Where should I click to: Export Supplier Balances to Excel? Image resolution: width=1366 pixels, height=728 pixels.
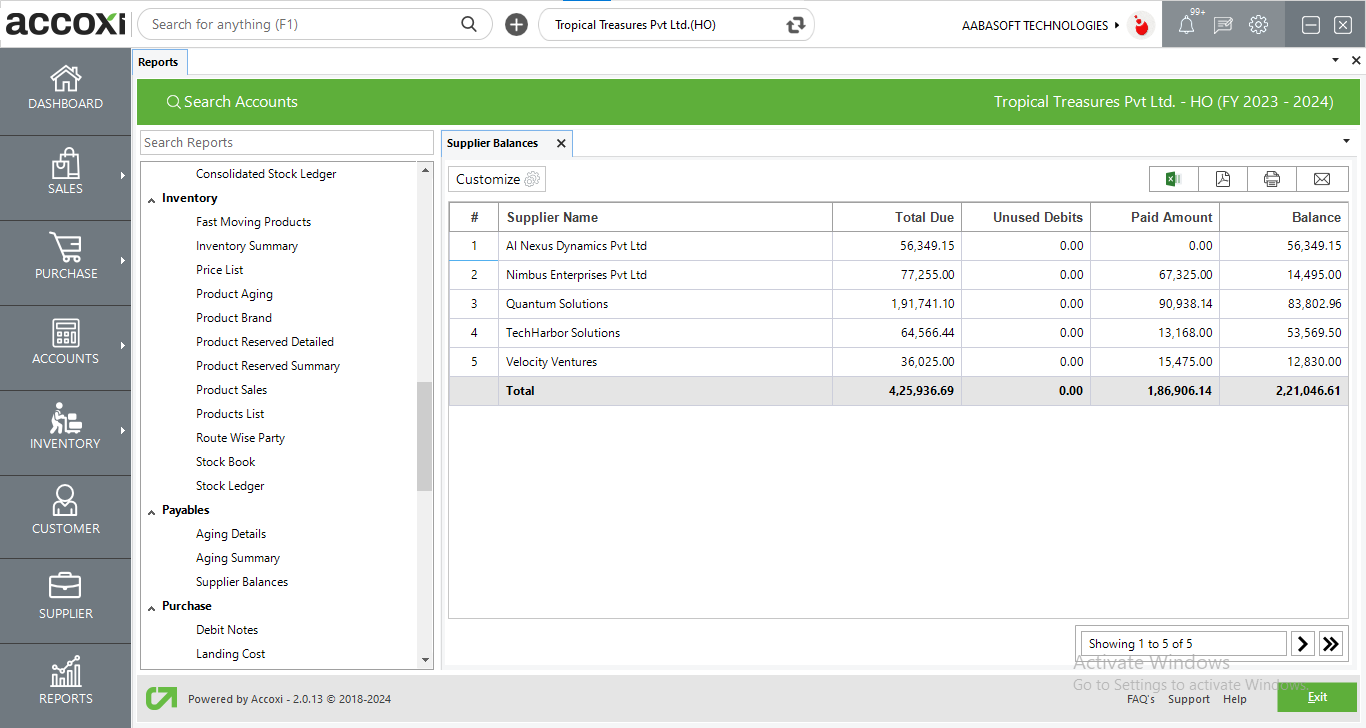[x=1172, y=178]
